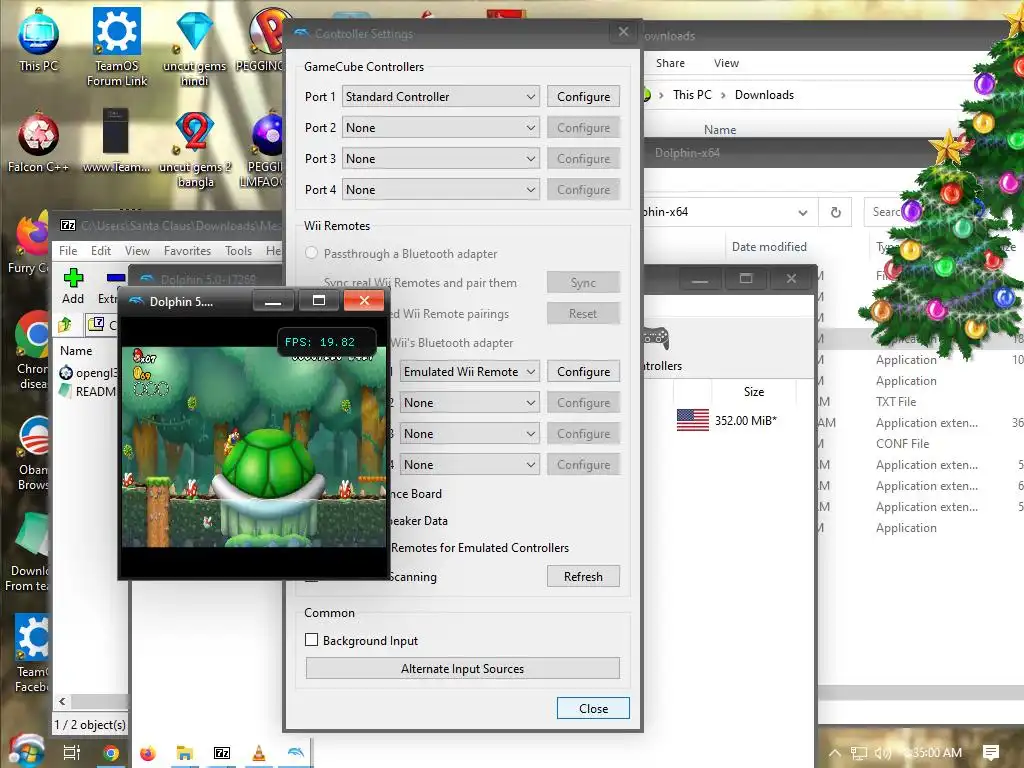Expand Explorer address bar history dropdown
1024x768 pixels.
803,212
